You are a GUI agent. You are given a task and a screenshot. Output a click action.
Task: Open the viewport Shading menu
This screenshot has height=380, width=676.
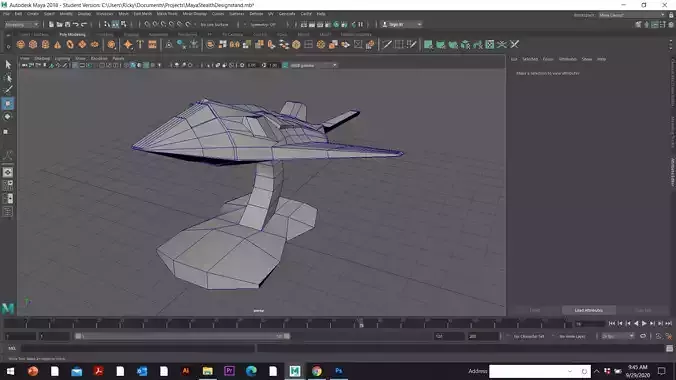pos(42,59)
